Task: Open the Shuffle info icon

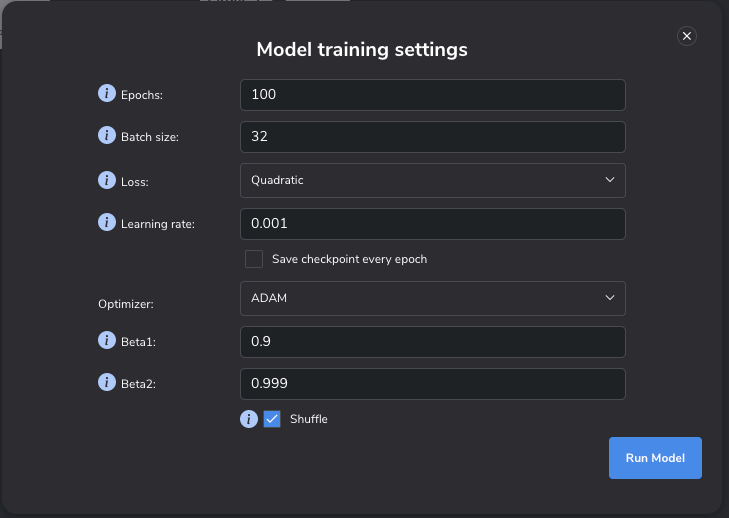Action: click(x=249, y=419)
